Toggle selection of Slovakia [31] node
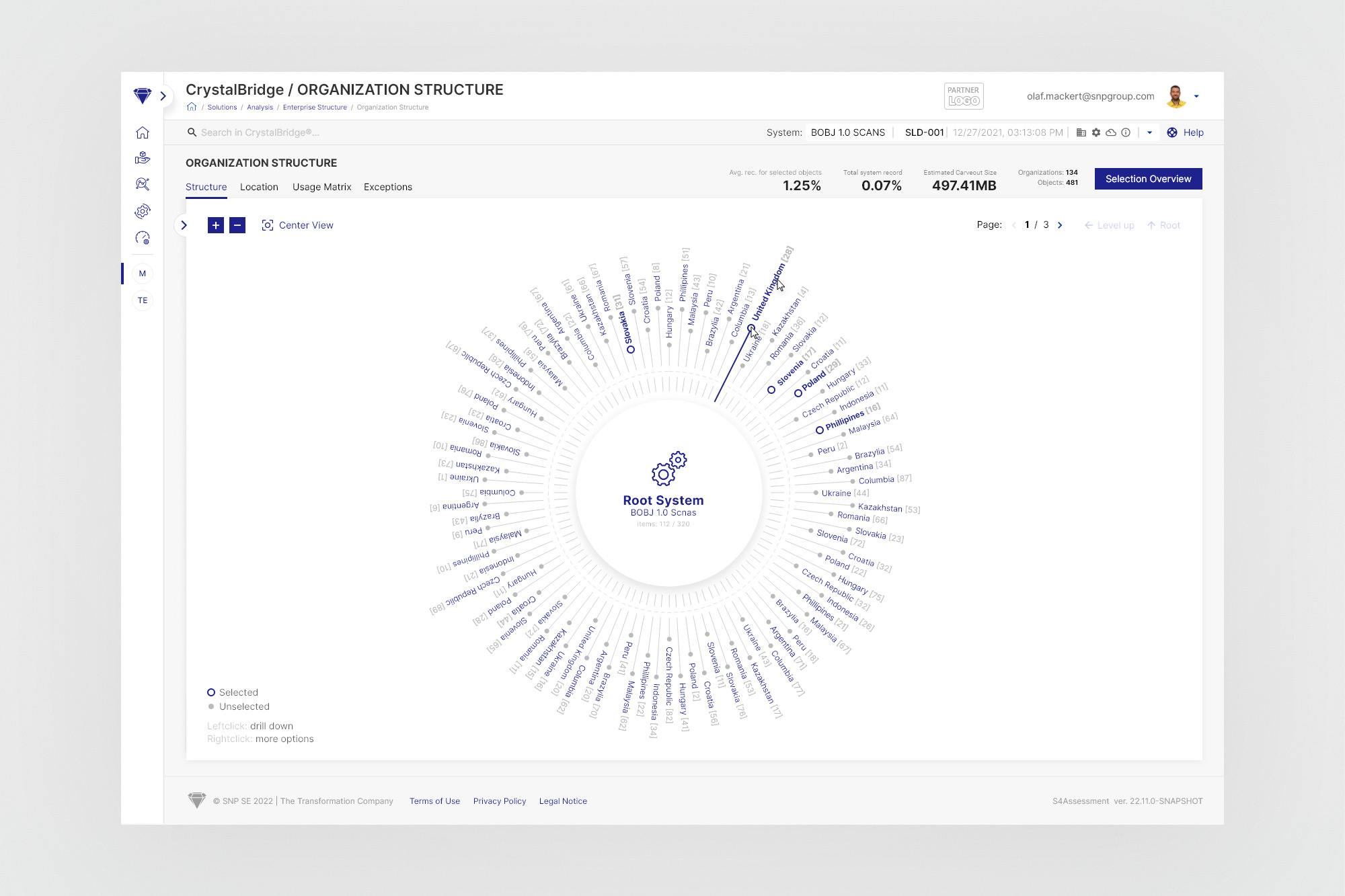The height and width of the screenshot is (896, 1345). (x=630, y=350)
